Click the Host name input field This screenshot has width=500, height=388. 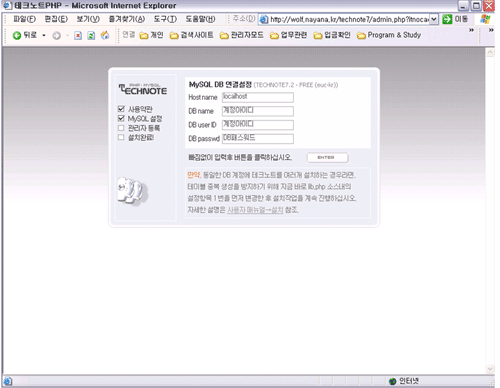258,97
